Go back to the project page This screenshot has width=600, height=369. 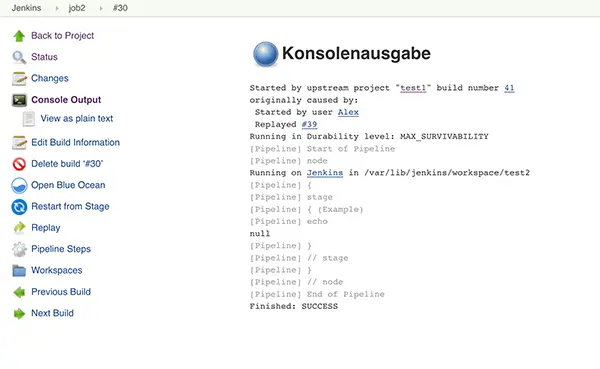(x=62, y=36)
